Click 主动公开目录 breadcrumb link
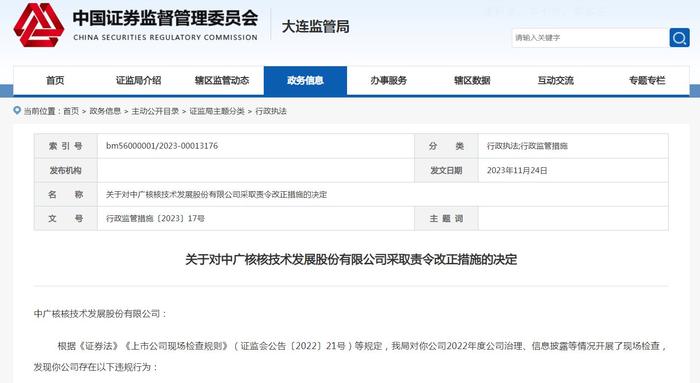The image size is (700, 383). coord(155,111)
